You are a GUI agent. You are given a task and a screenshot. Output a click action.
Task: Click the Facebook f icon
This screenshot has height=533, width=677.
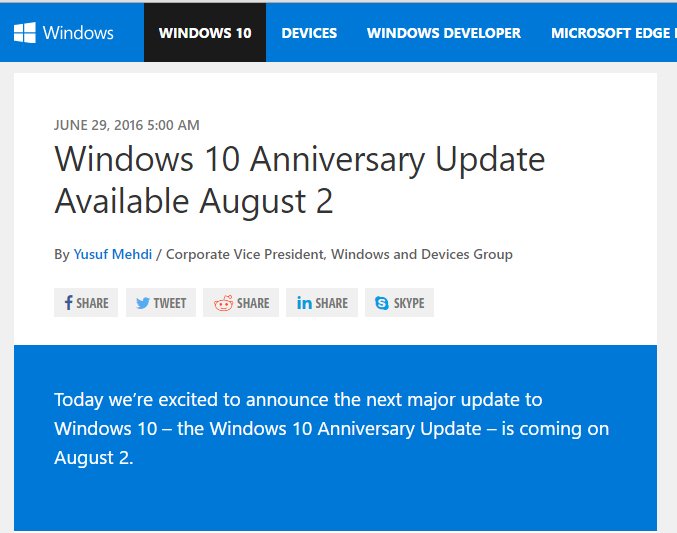point(68,302)
